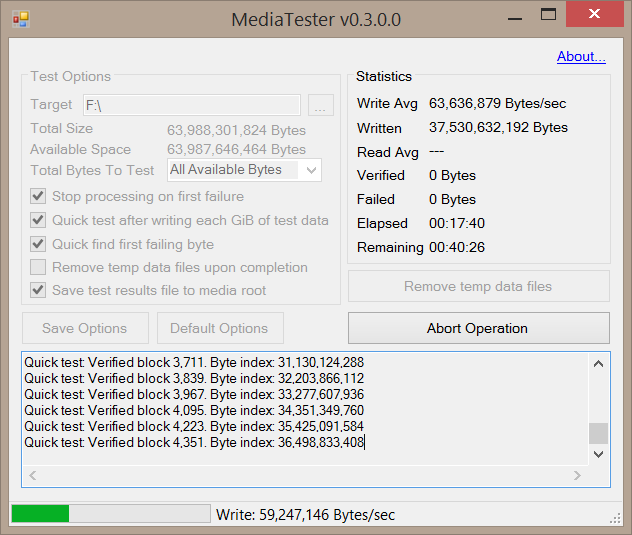Image resolution: width=632 pixels, height=535 pixels.
Task: Click the MediaTester app icon in title bar
Action: pyautogui.click(x=21, y=19)
